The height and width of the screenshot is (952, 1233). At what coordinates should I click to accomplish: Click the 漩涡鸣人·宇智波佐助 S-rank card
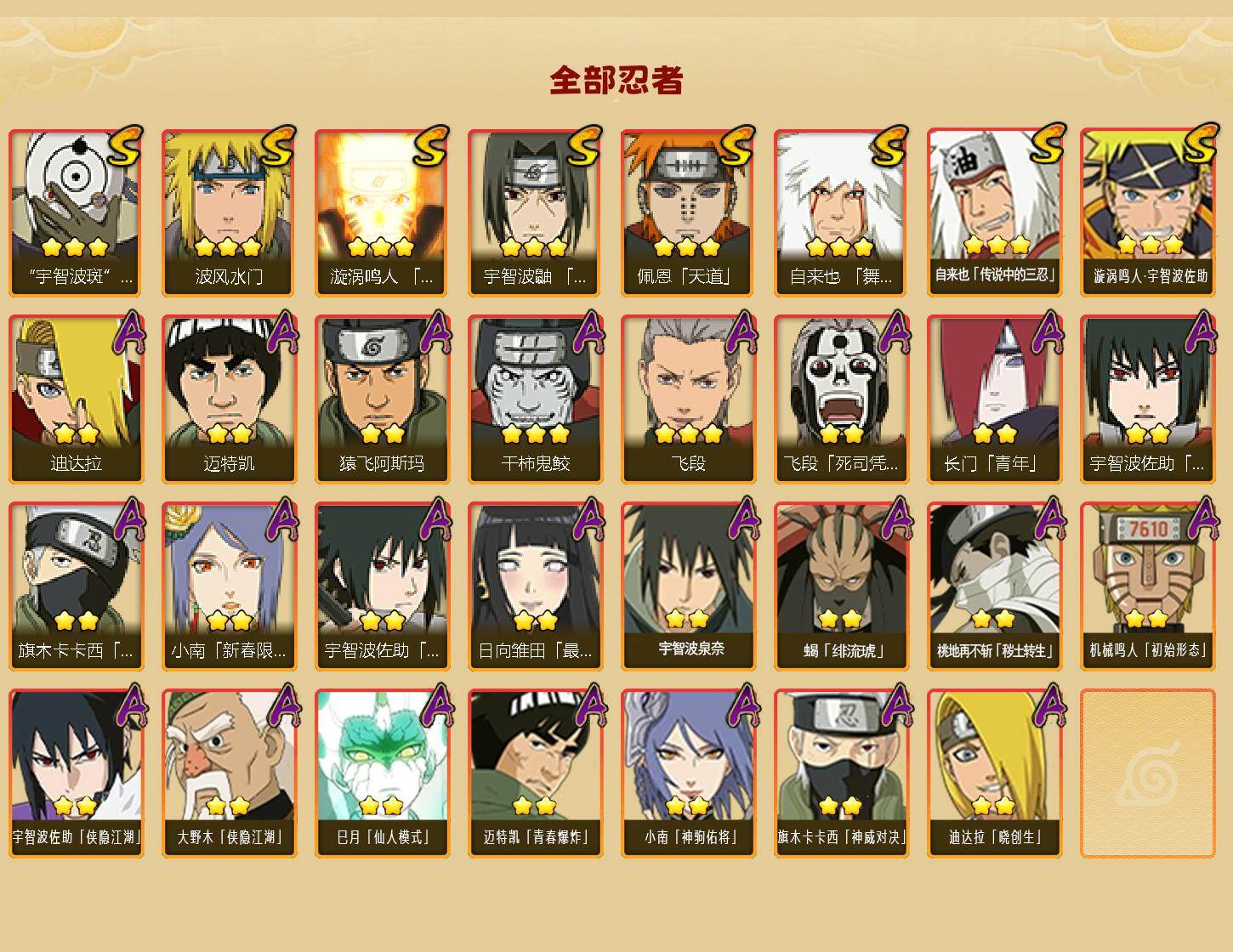click(x=1147, y=212)
